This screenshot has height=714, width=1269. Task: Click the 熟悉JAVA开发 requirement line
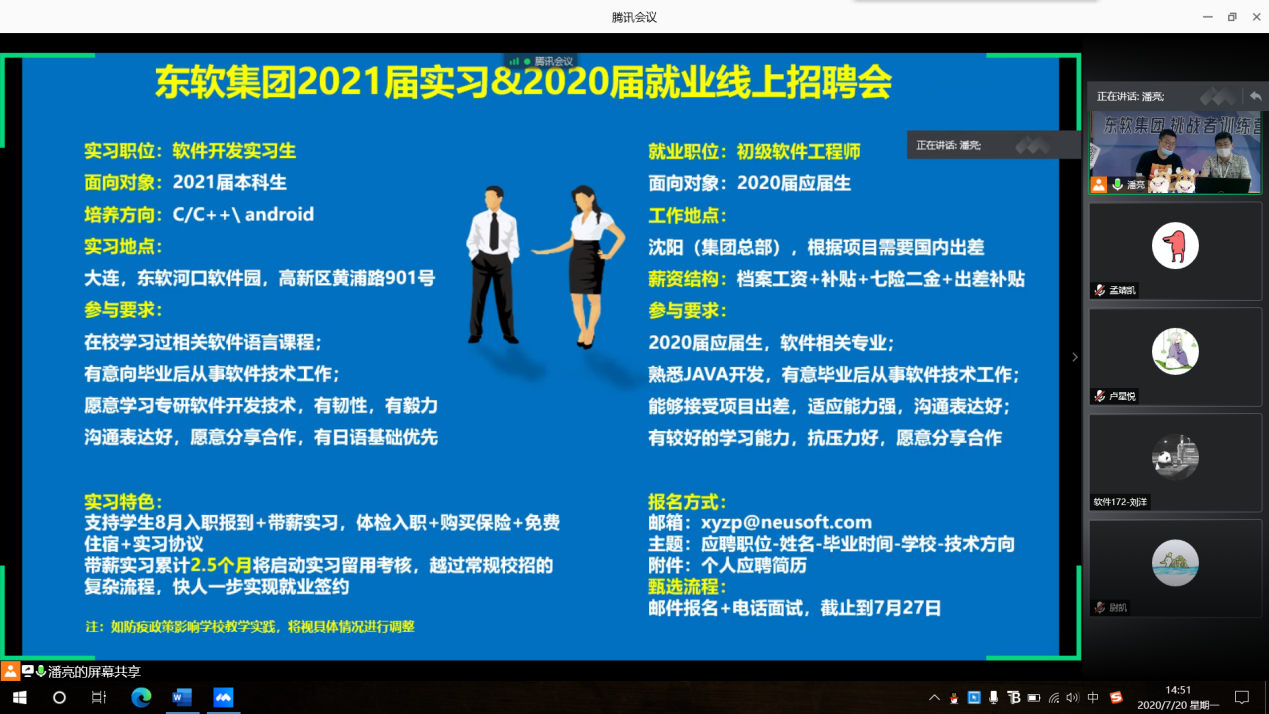tap(834, 375)
